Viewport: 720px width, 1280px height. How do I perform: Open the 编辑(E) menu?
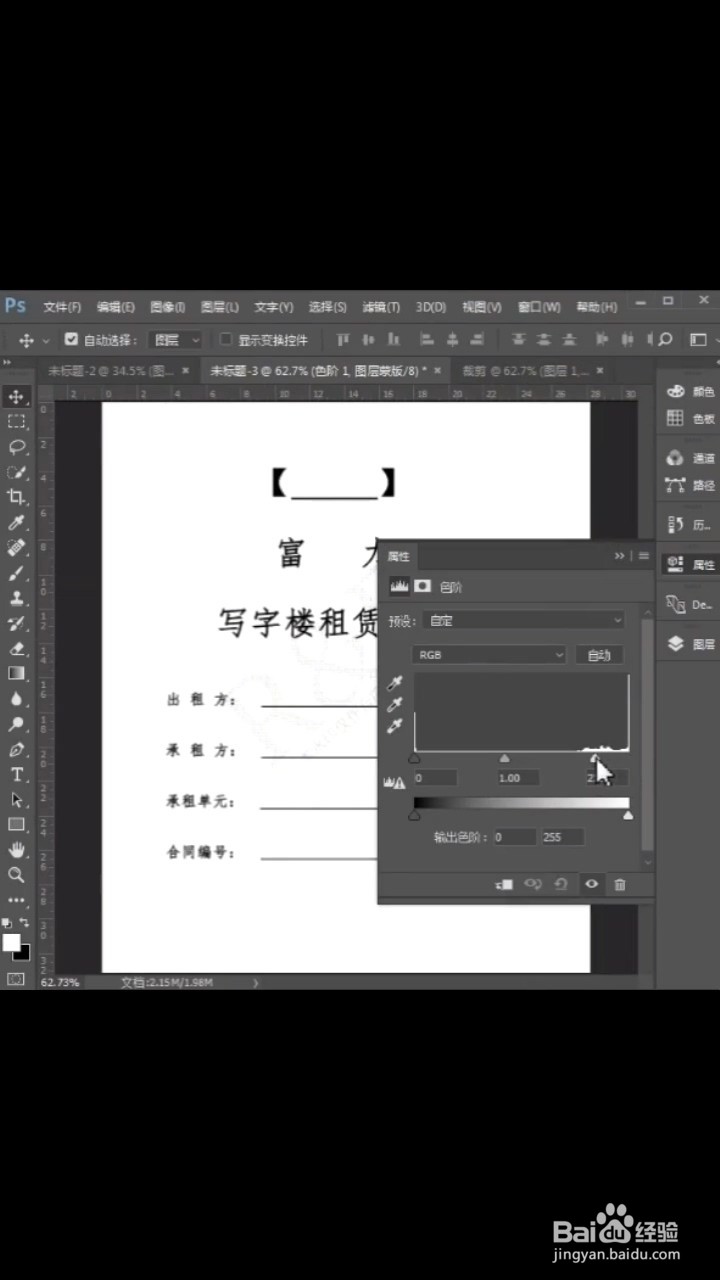tap(115, 307)
